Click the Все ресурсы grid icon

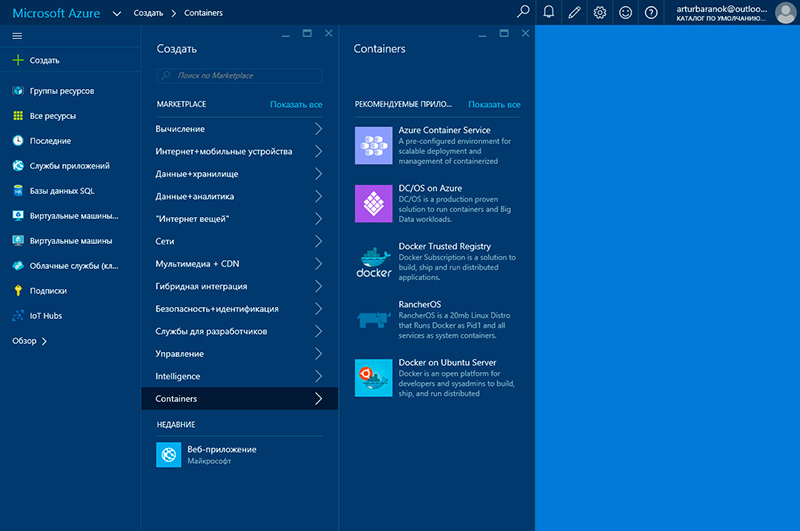click(18, 116)
